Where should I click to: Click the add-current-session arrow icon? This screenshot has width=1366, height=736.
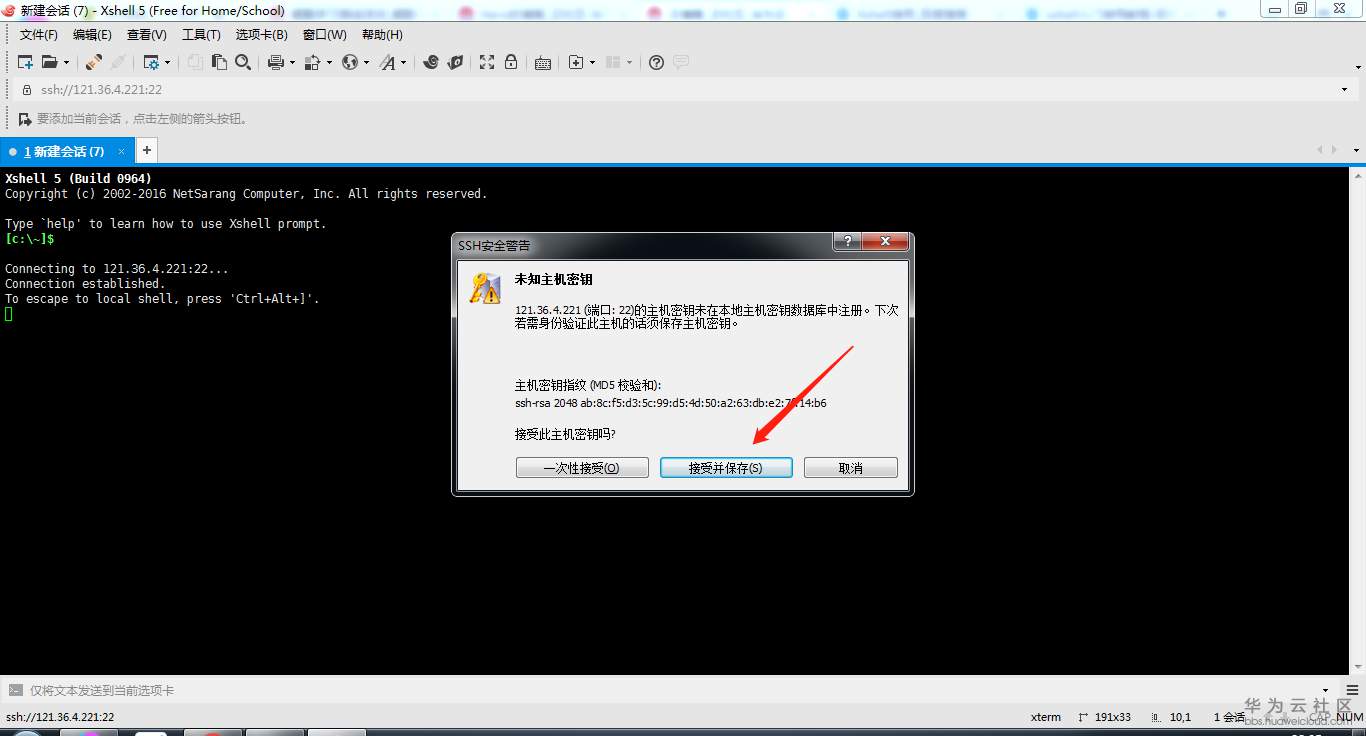pos(25,119)
